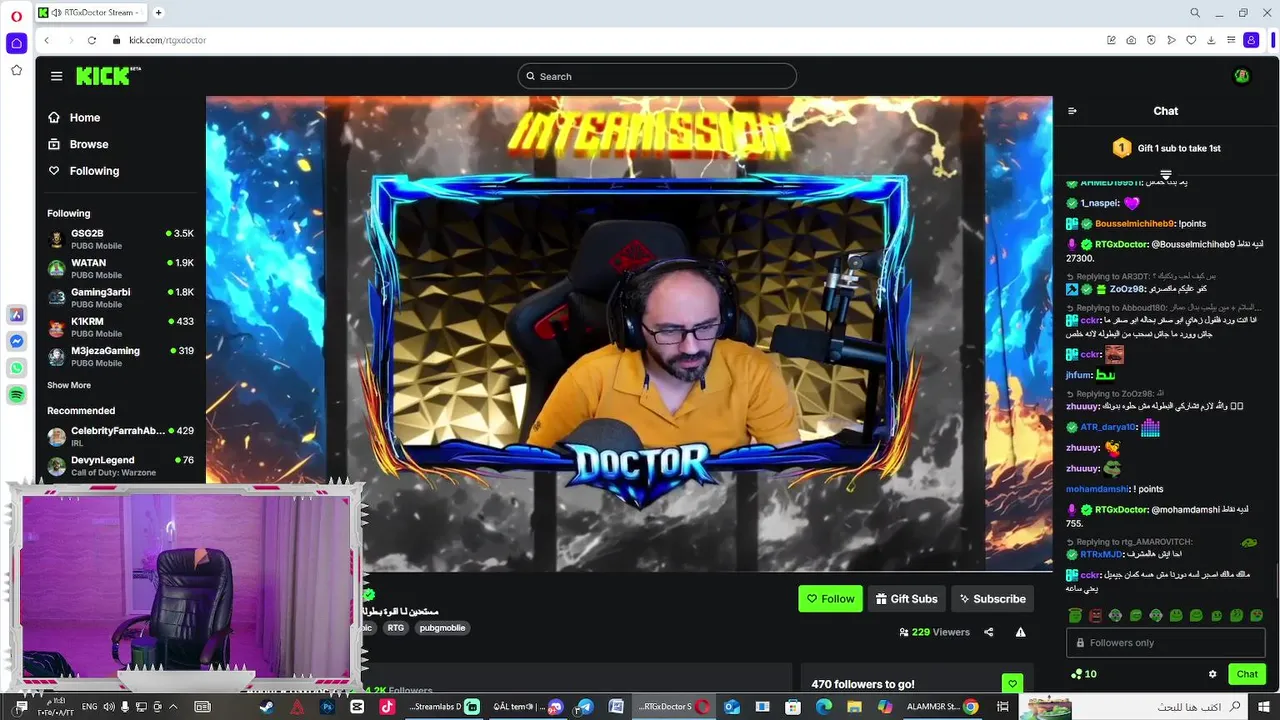Click the green heart follow goal icon
The width and height of the screenshot is (1280, 720).
pyautogui.click(x=1012, y=684)
